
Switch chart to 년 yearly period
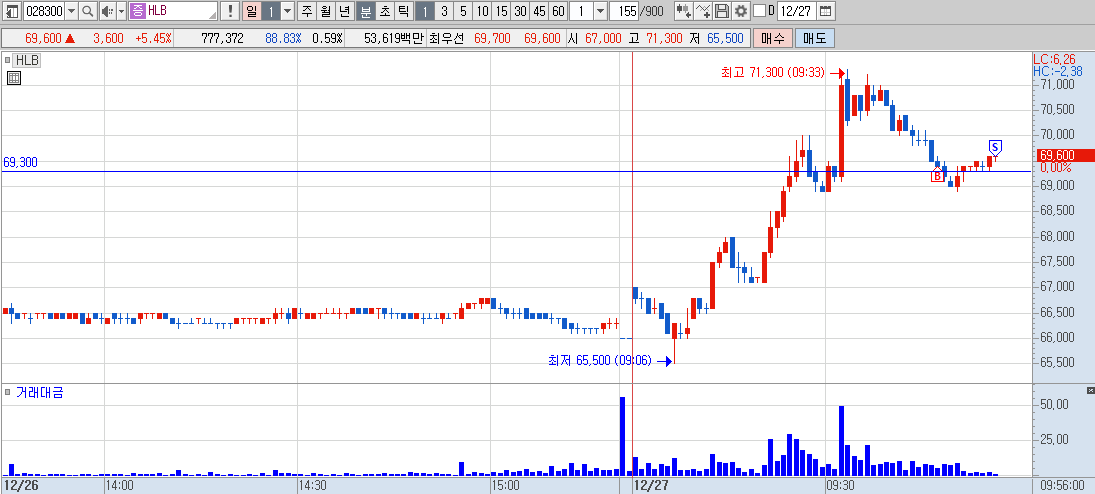[344, 10]
